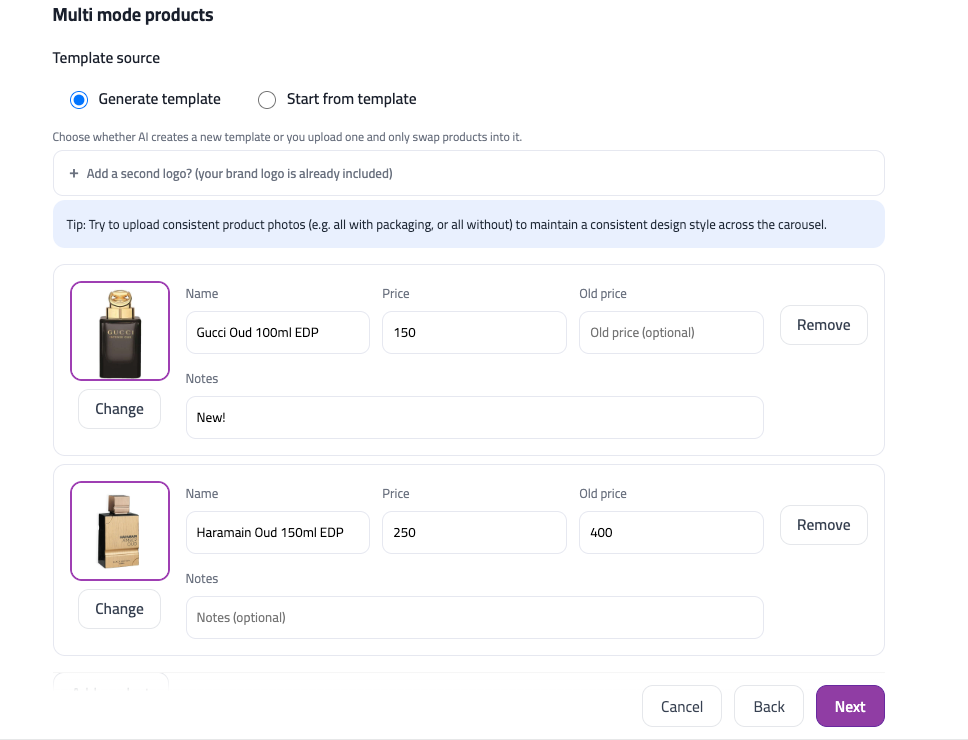Viewport: 968px width, 740px height.
Task: Click the Notes field containing New!
Action: [x=474, y=417]
